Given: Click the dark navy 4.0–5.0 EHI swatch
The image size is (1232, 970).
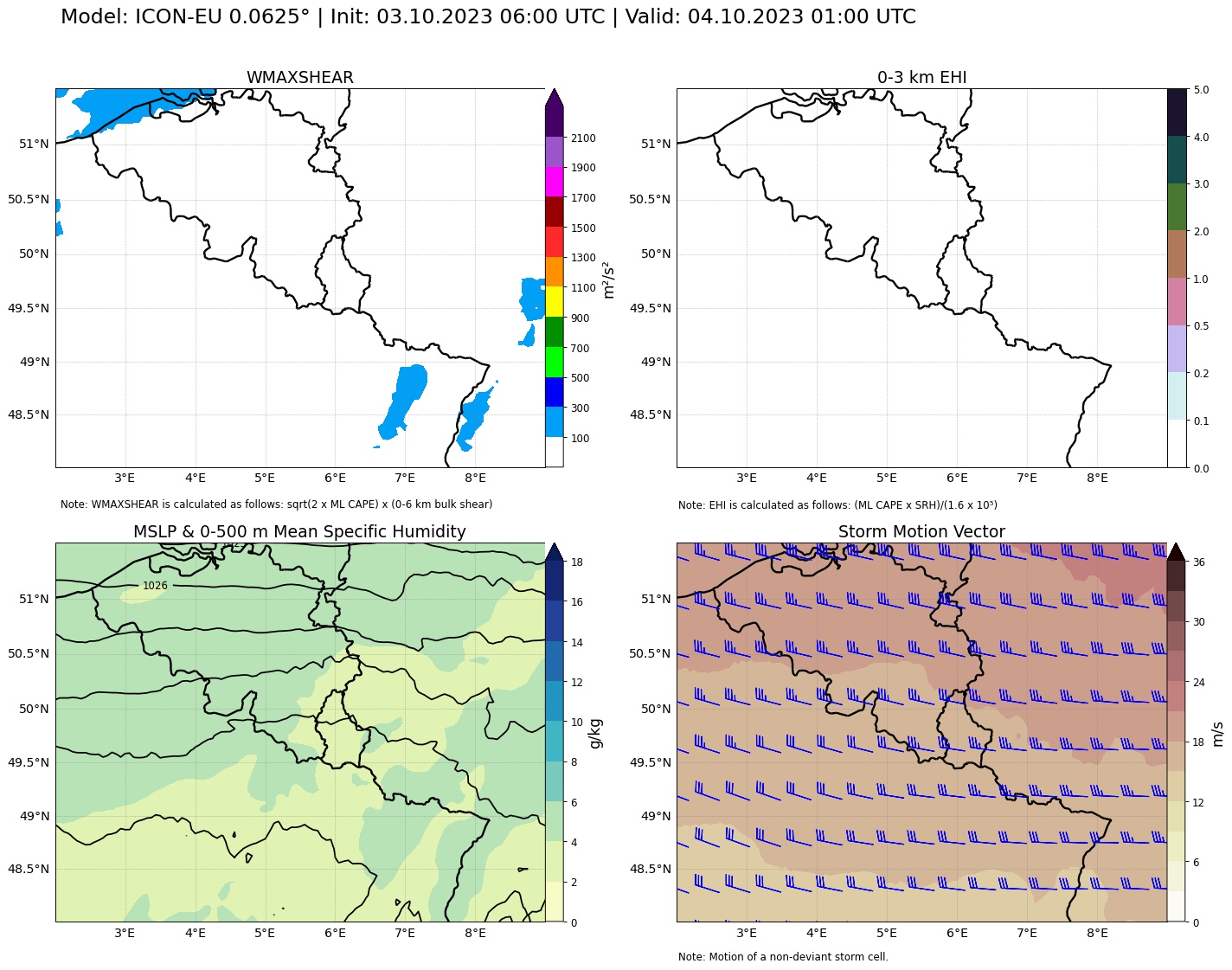Looking at the screenshot, I should click(1177, 112).
